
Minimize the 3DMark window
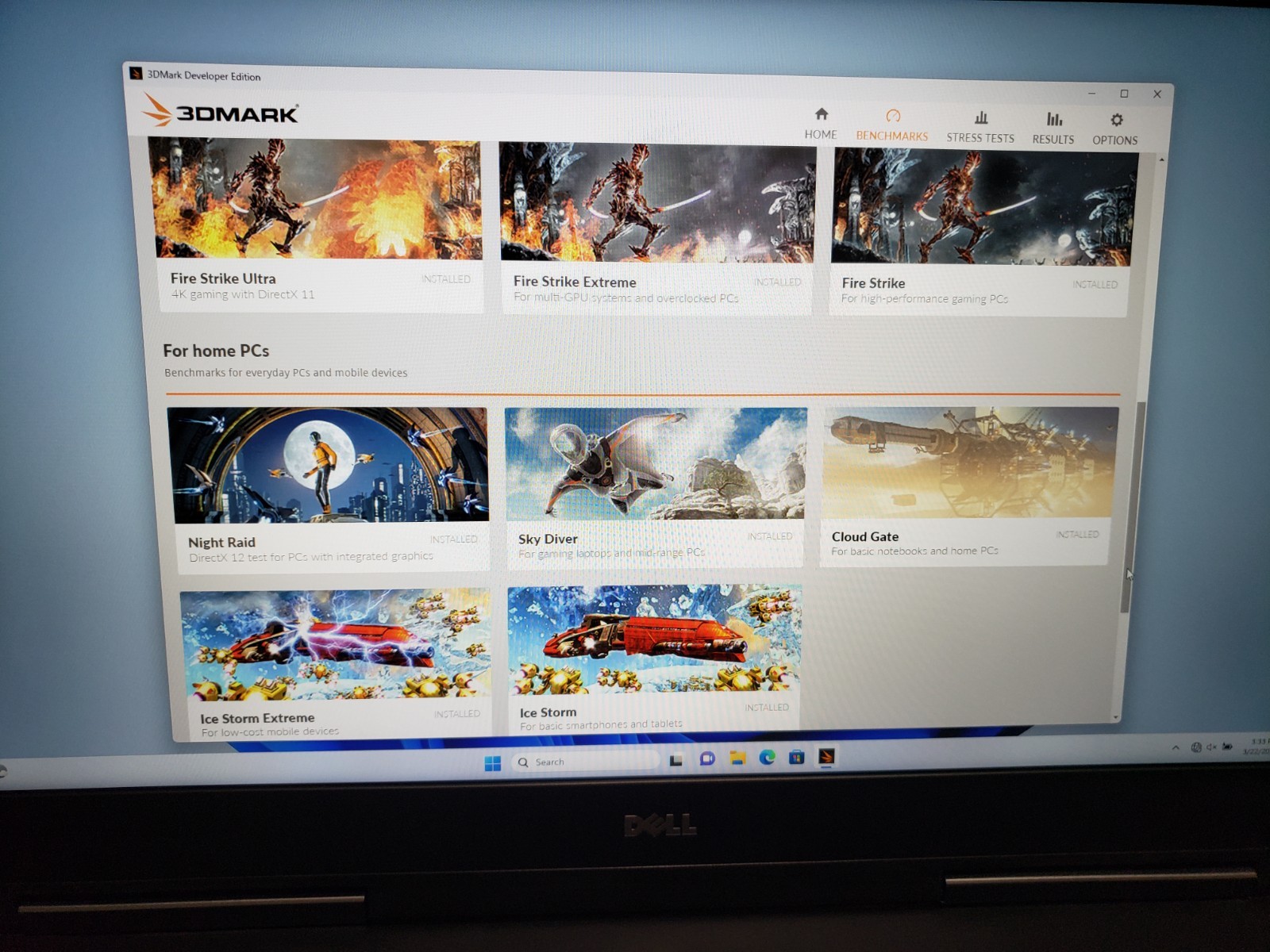pyautogui.click(x=1092, y=94)
